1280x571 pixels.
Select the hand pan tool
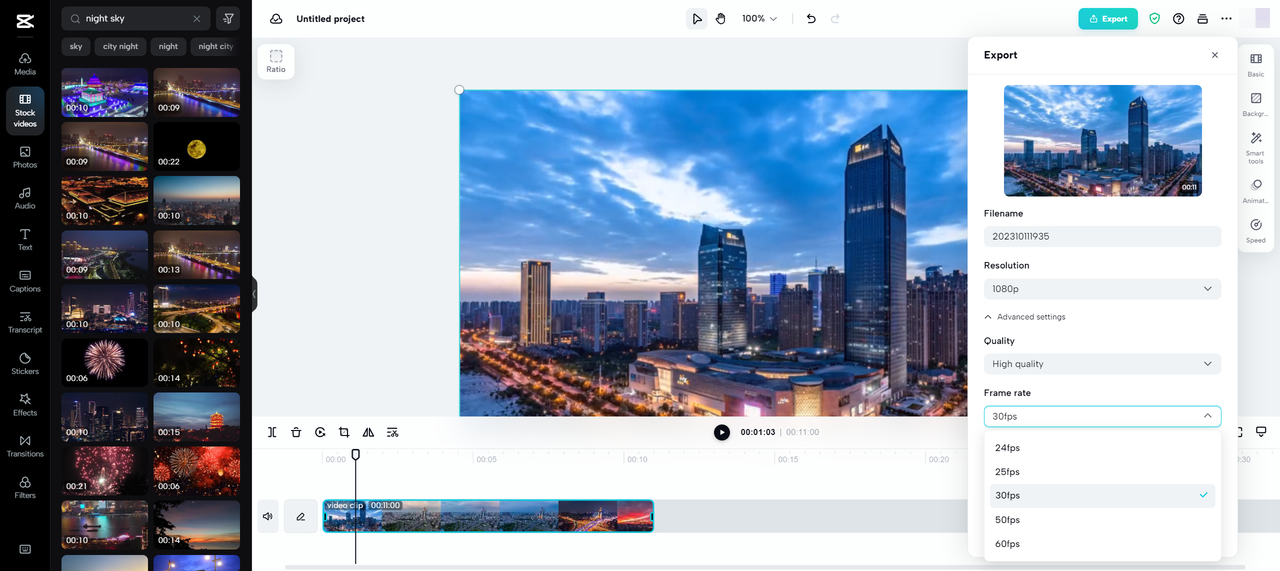pyautogui.click(x=720, y=19)
